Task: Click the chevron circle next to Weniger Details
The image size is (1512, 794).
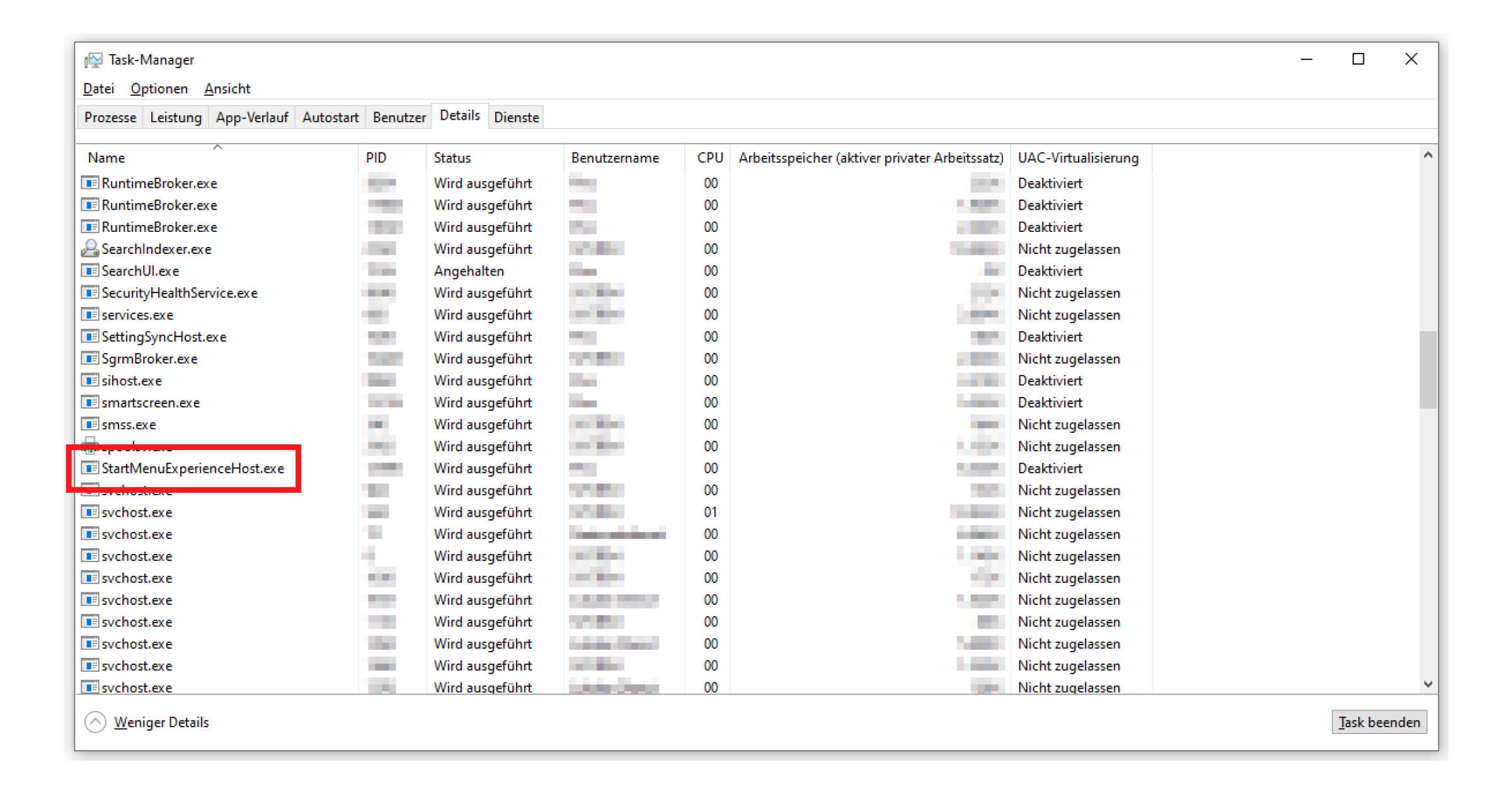Action: (95, 722)
